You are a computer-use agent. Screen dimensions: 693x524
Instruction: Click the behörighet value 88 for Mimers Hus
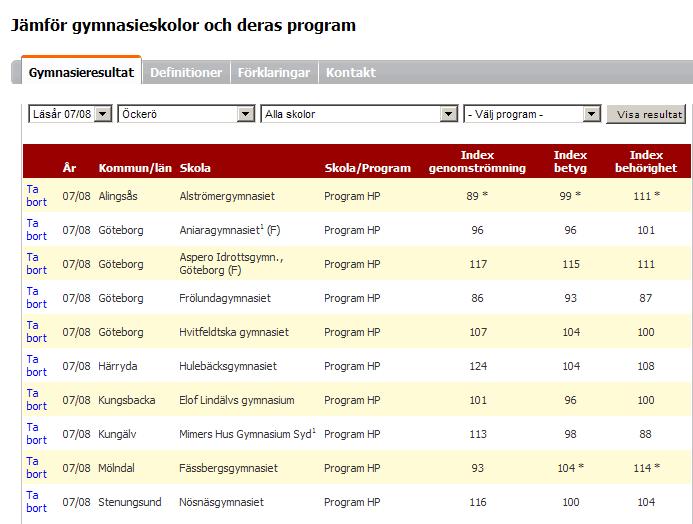point(645,434)
